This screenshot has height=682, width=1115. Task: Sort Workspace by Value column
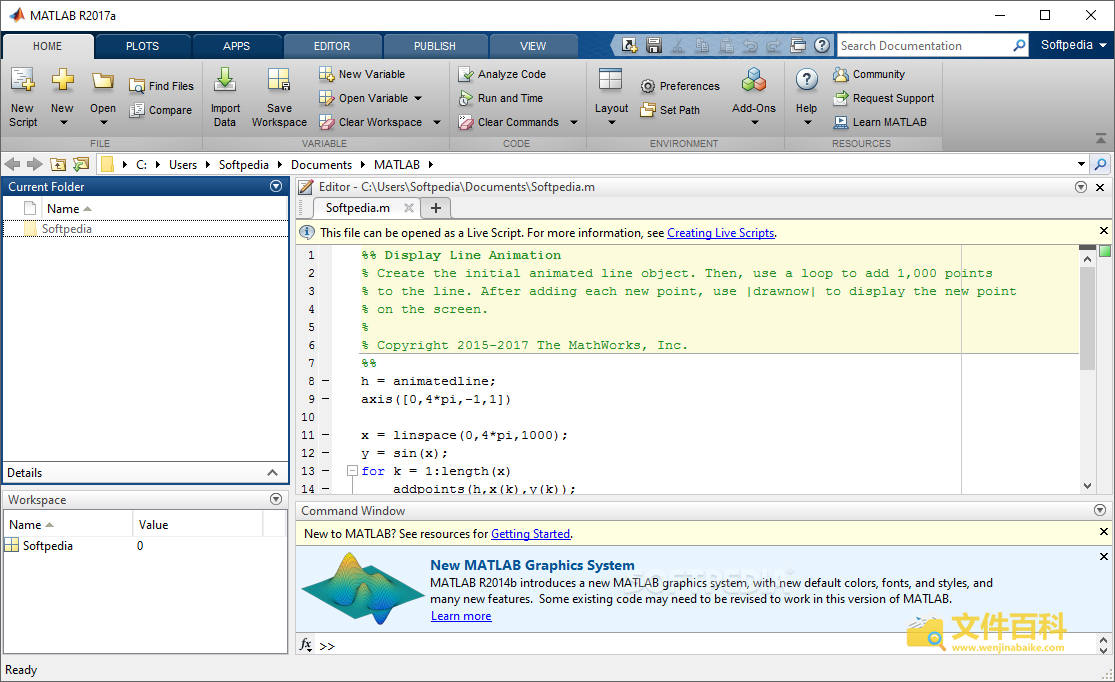(x=198, y=524)
